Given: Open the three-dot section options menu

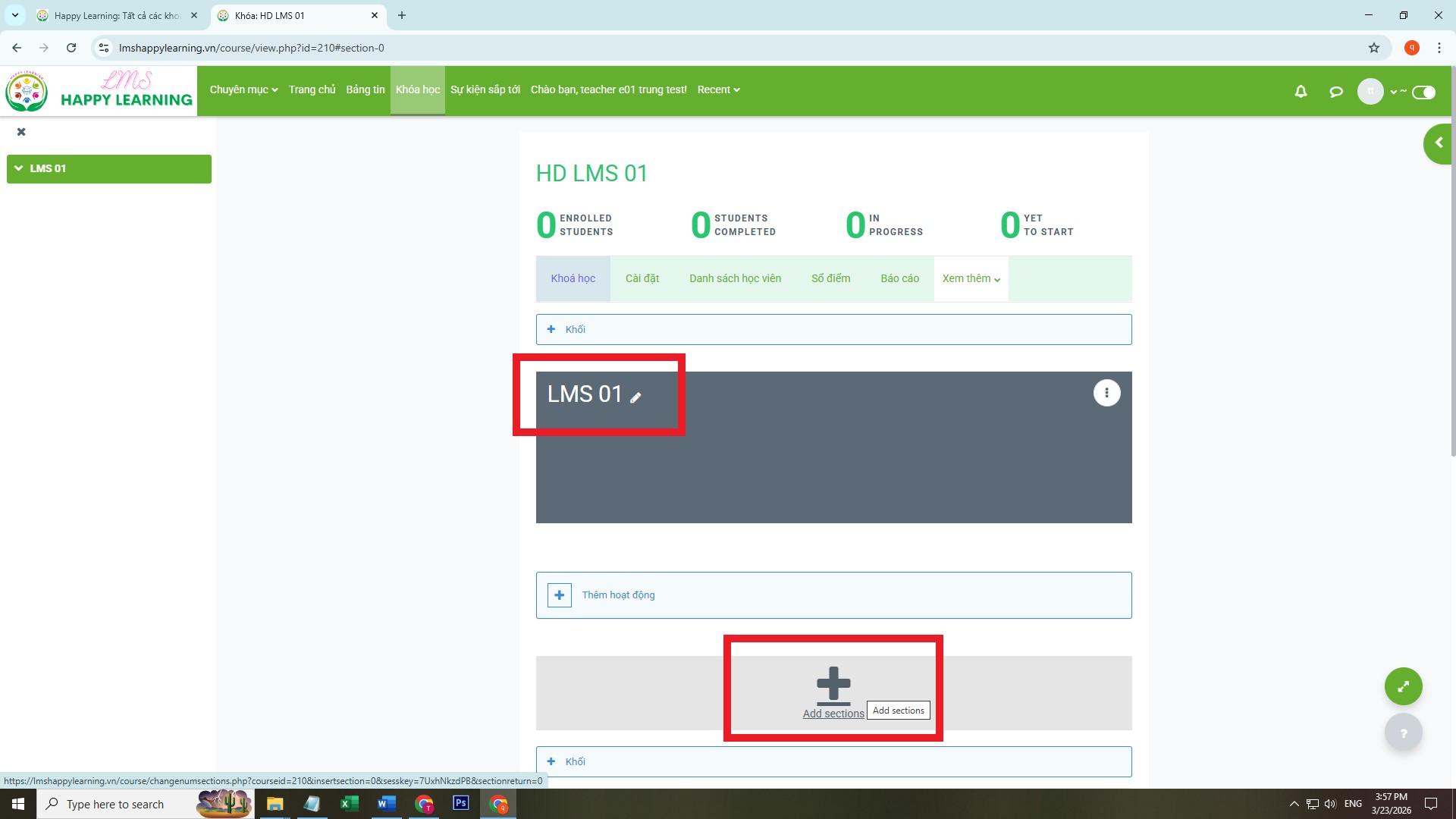Looking at the screenshot, I should (1106, 393).
